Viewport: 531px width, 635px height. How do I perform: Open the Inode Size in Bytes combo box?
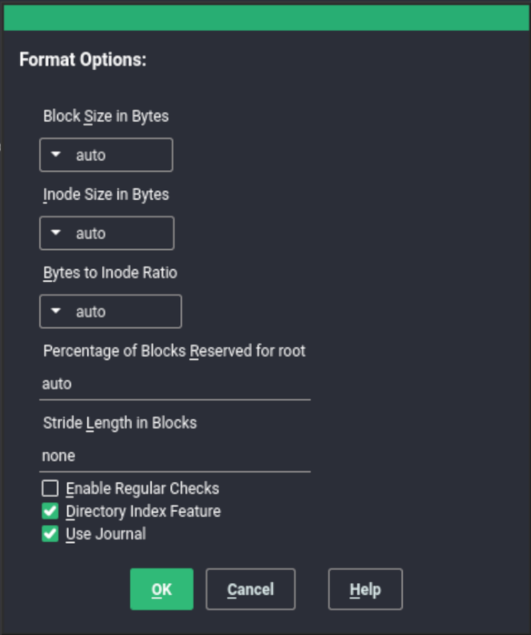pyautogui.click(x=107, y=233)
